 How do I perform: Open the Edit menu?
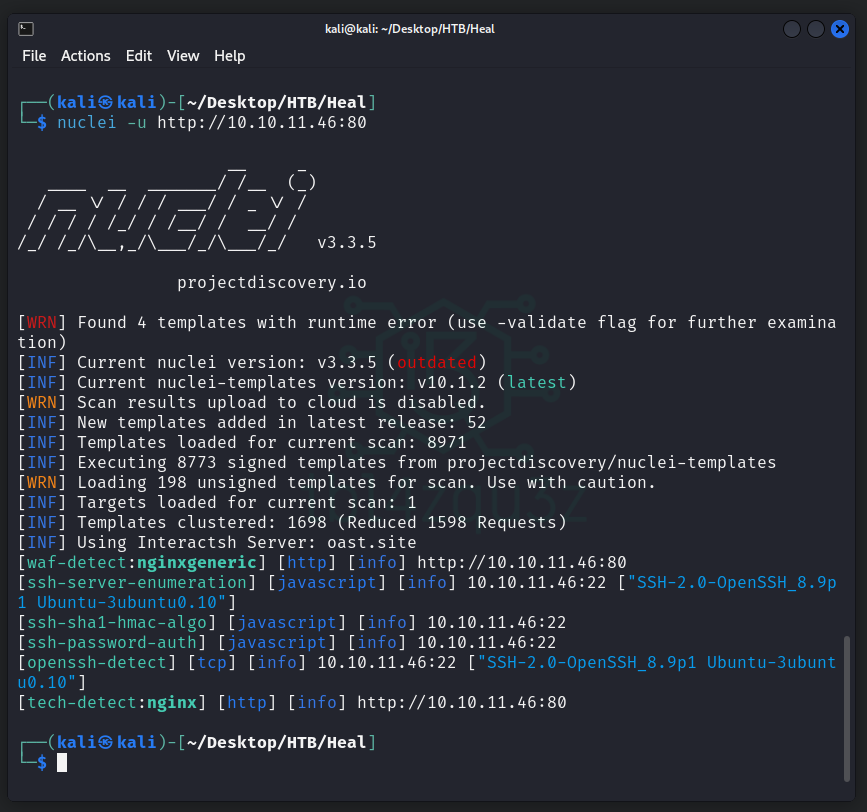(139, 56)
